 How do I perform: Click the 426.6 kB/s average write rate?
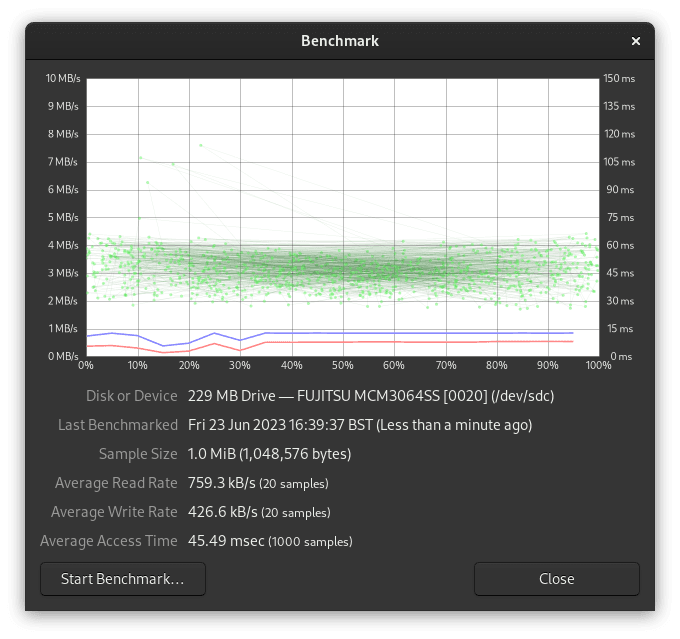click(221, 512)
